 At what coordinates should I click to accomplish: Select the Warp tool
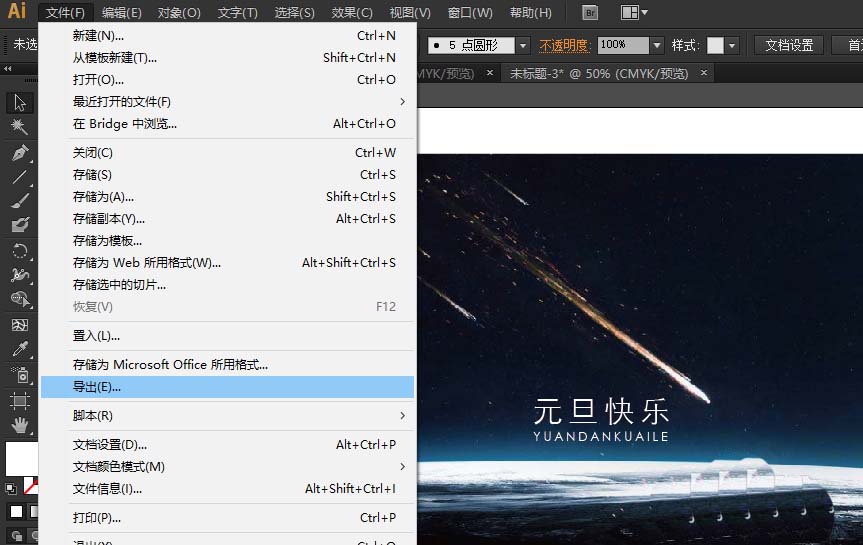click(x=20, y=275)
